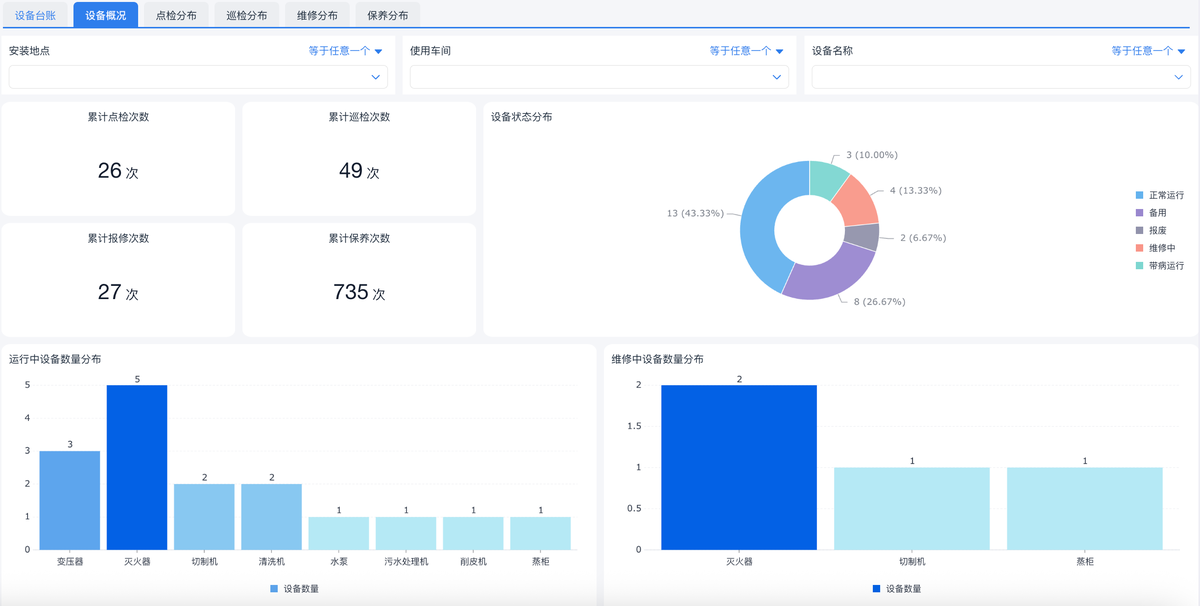Switch to the 设备台账 tab
The width and height of the screenshot is (1200, 606).
36,15
